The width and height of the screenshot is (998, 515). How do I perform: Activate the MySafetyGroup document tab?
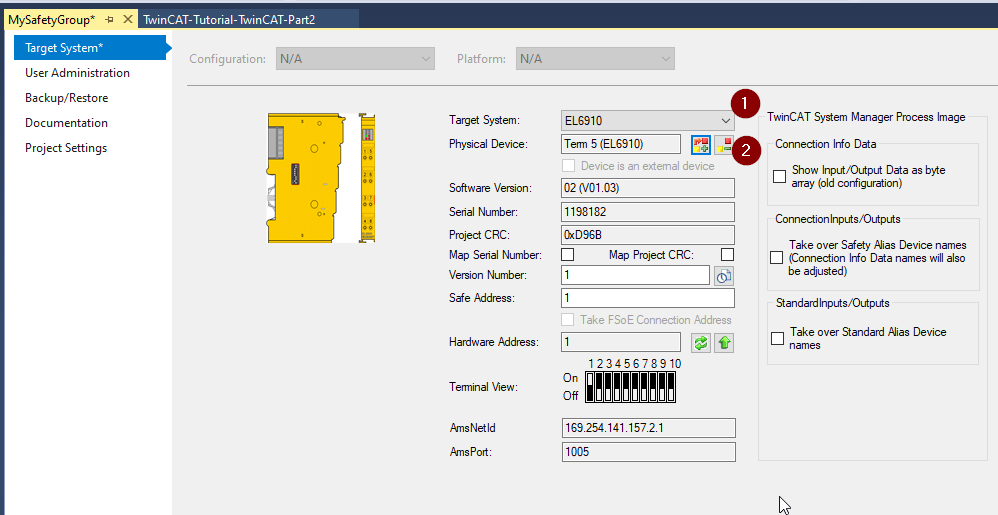[52, 20]
